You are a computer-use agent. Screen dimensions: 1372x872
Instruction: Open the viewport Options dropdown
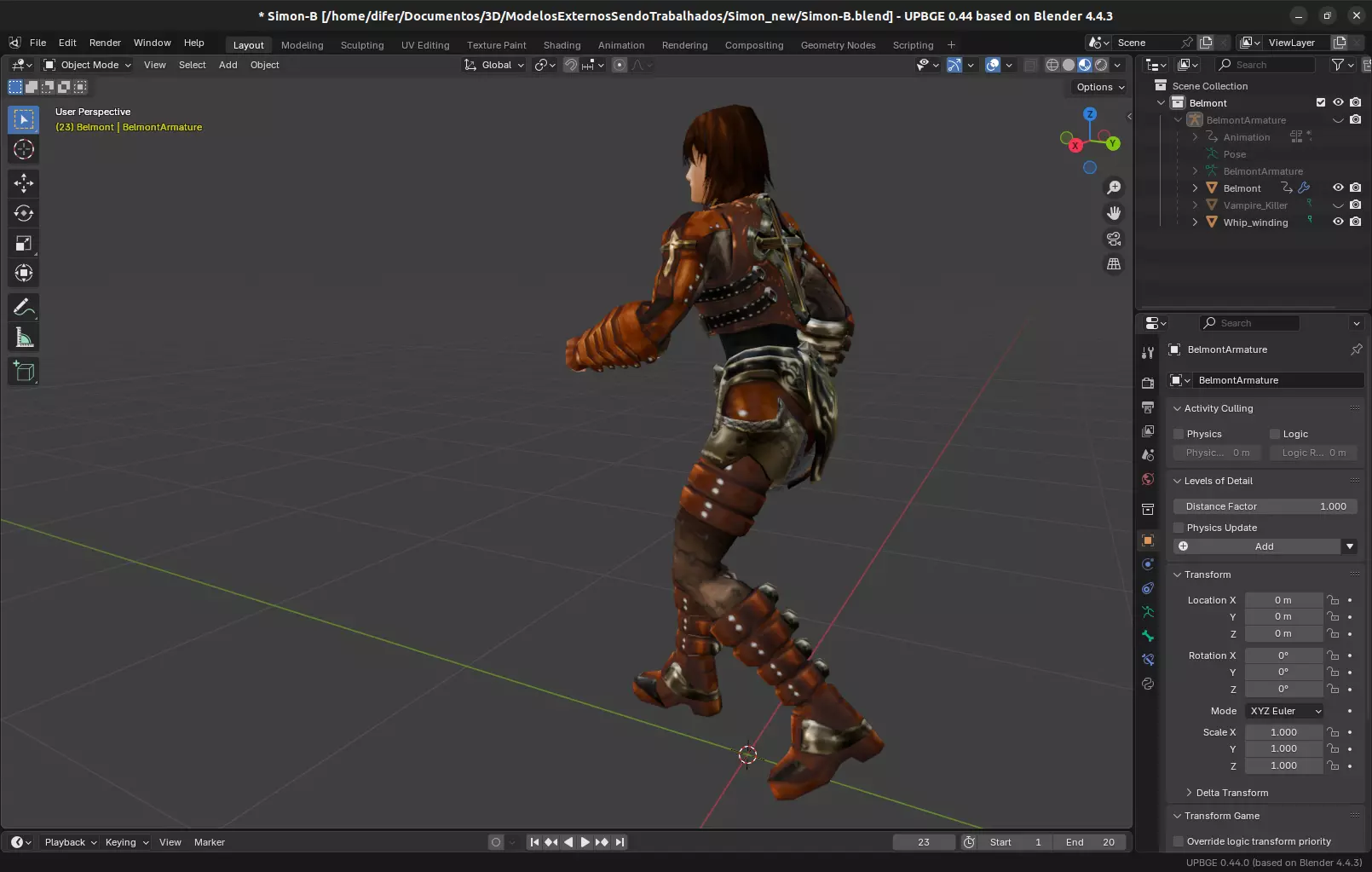coord(1100,87)
